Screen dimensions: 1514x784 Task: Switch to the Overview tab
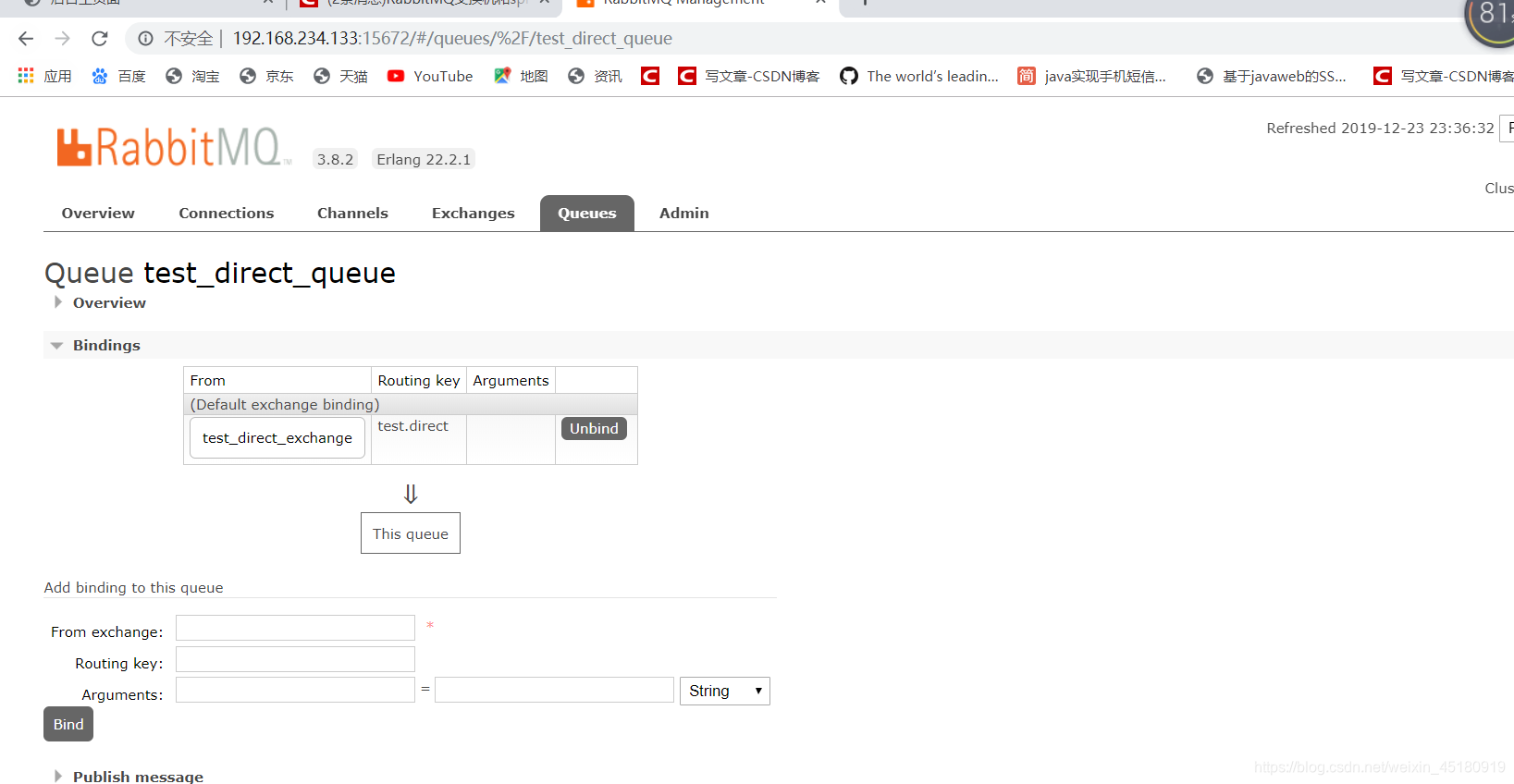pos(98,214)
